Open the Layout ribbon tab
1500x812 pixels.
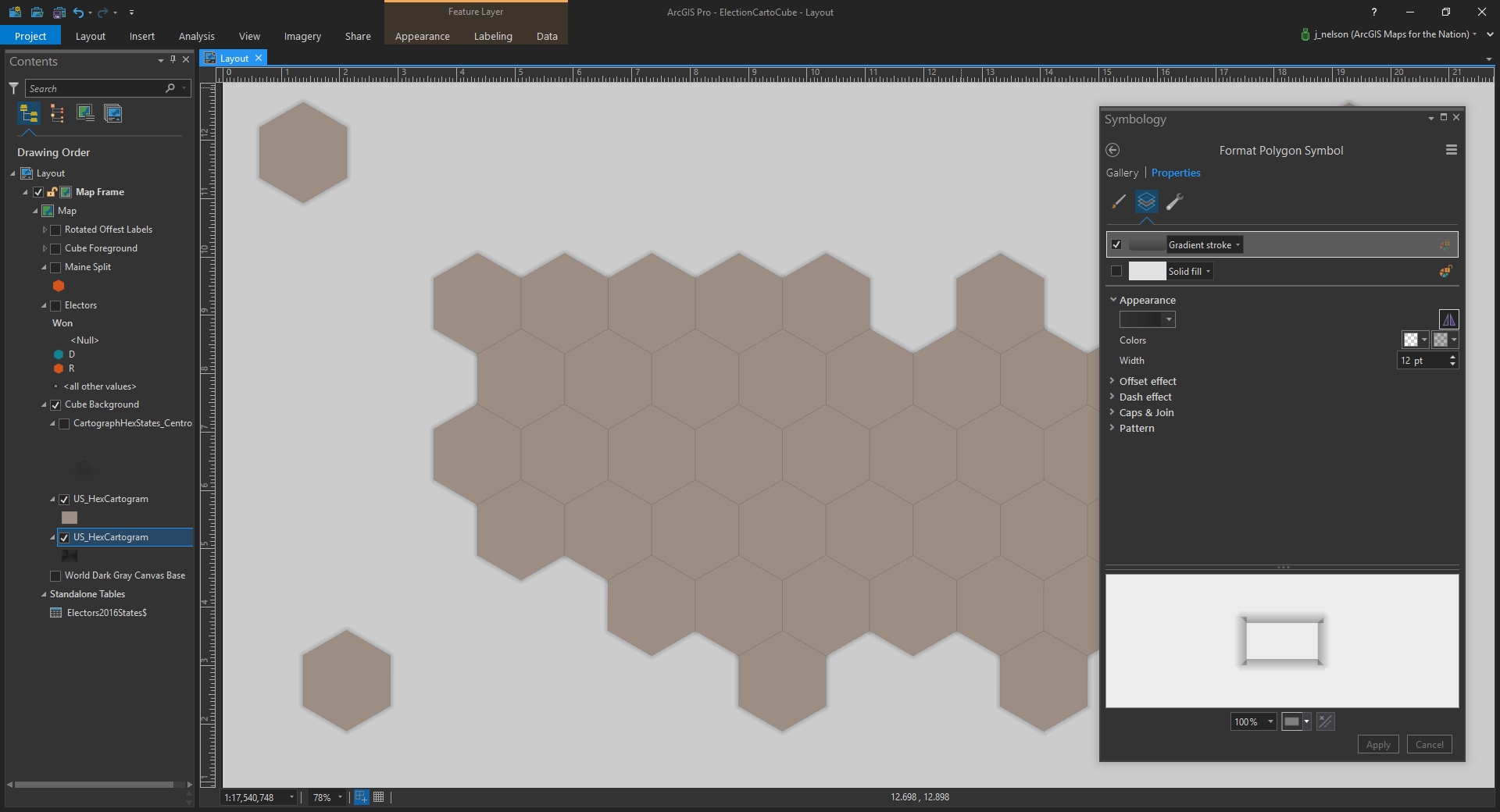point(91,36)
